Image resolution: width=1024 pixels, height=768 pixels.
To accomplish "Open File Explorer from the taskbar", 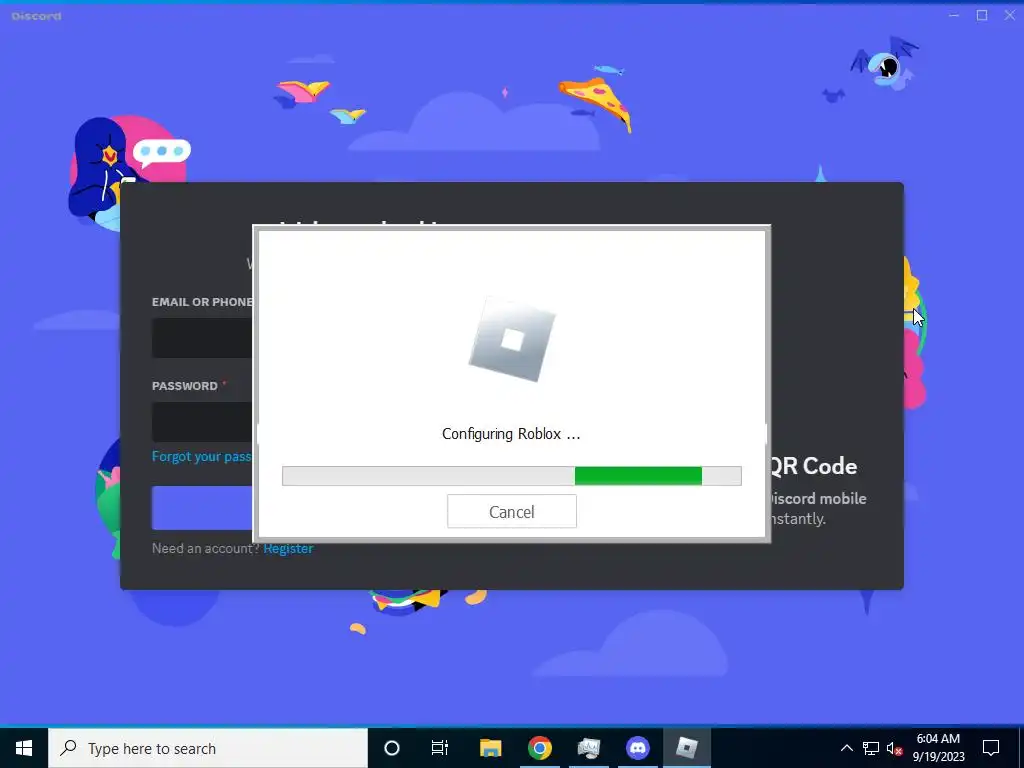I will pyautogui.click(x=490, y=748).
